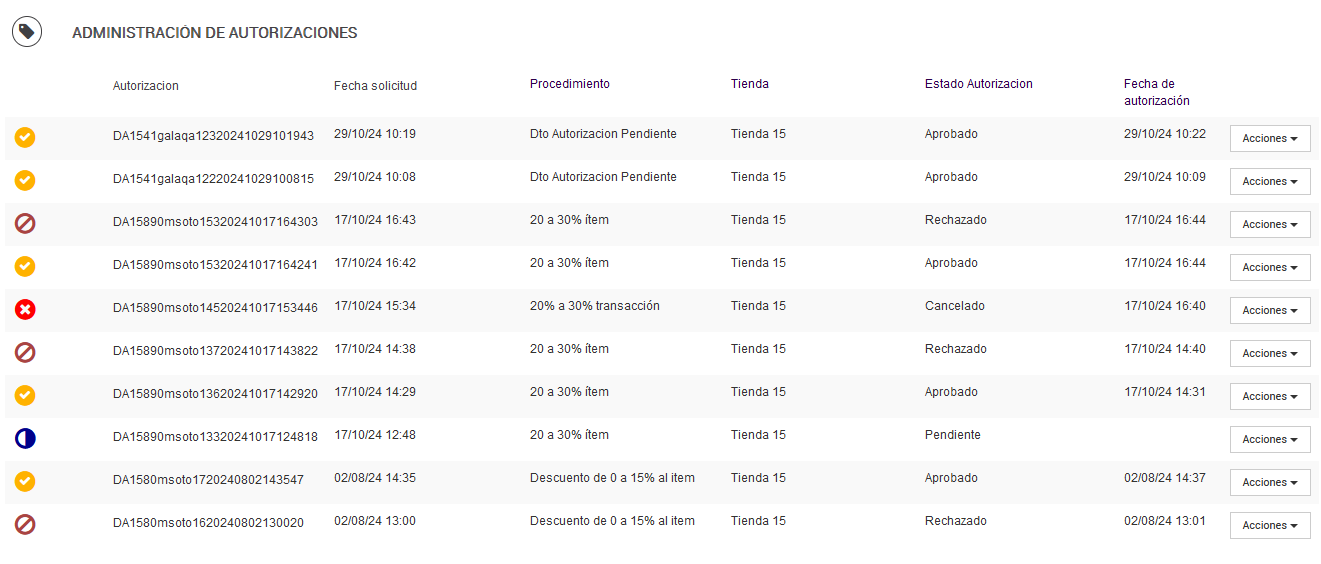The image size is (1321, 564).
Task: Click the red cancelled X status icon
Action: [25, 309]
